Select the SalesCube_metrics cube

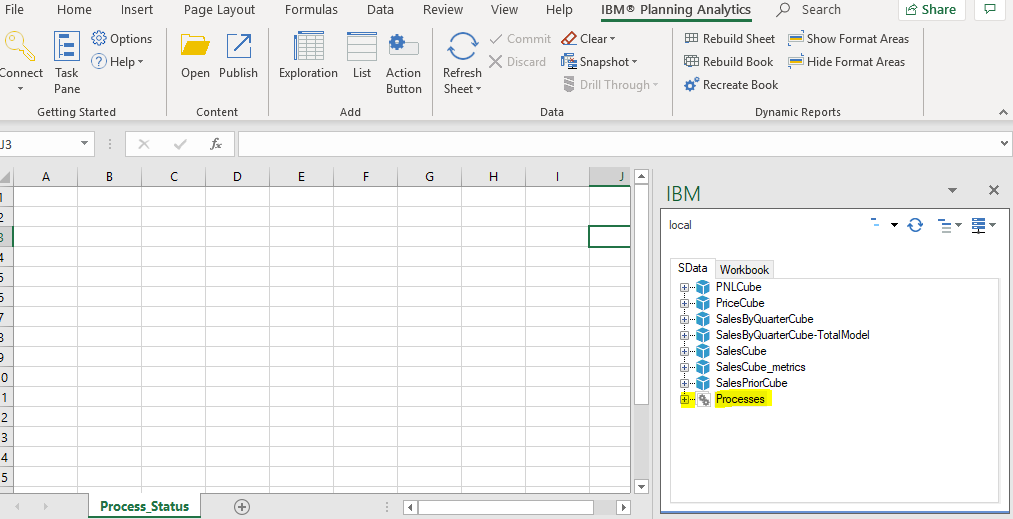tap(760, 366)
